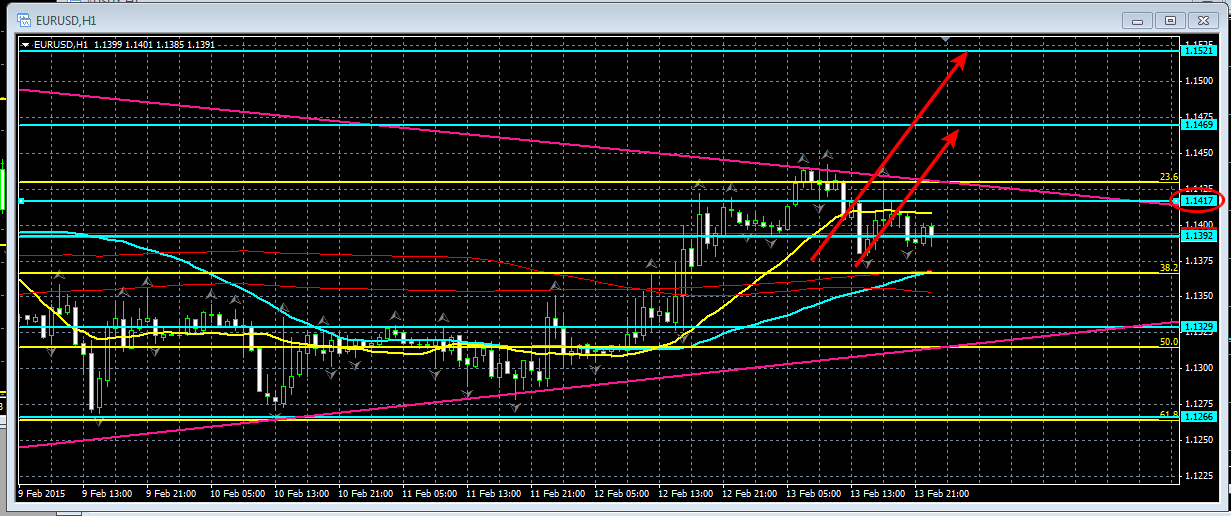1231x516 pixels.
Task: Click the 13 Feb 21:00 time label
Action: (x=941, y=494)
